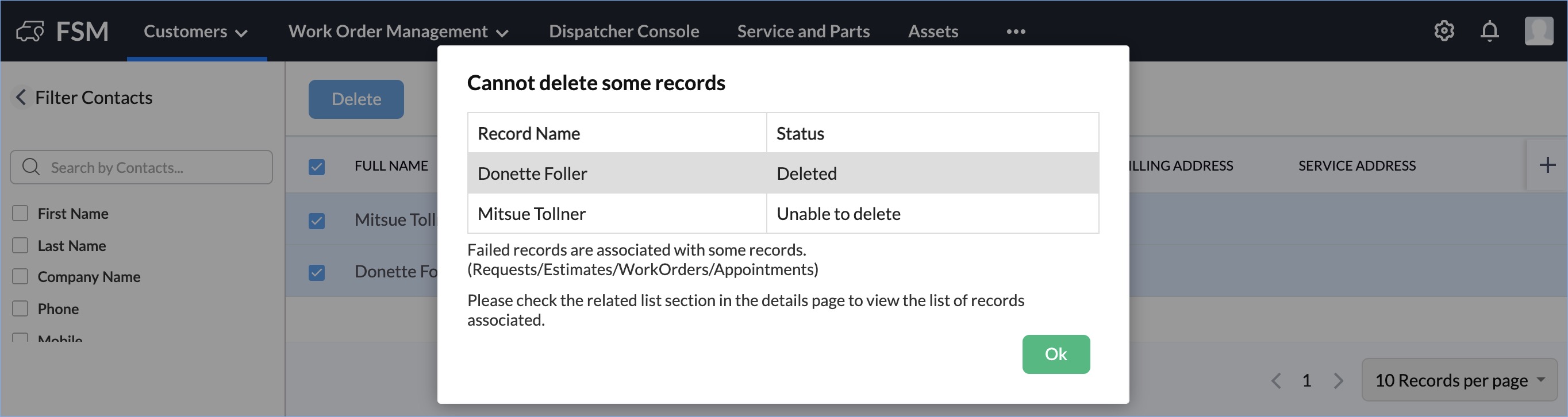This screenshot has width=1568, height=417.
Task: Go to the next page arrow
Action: pos(1339,381)
